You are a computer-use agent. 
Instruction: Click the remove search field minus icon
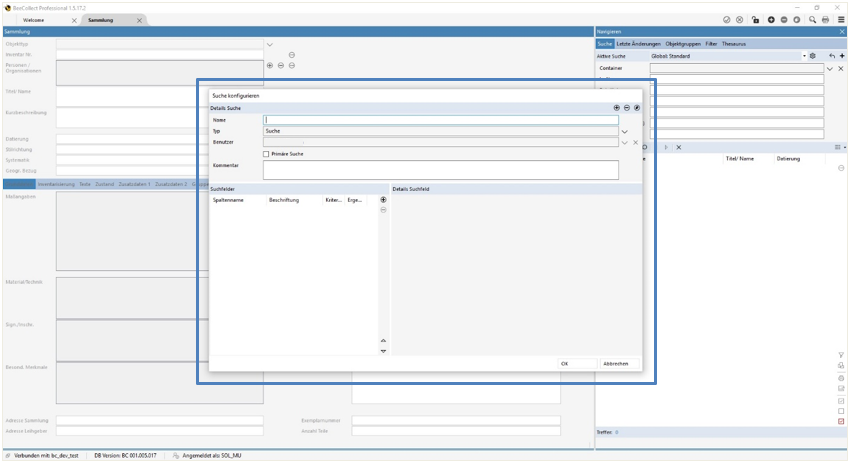(x=383, y=210)
